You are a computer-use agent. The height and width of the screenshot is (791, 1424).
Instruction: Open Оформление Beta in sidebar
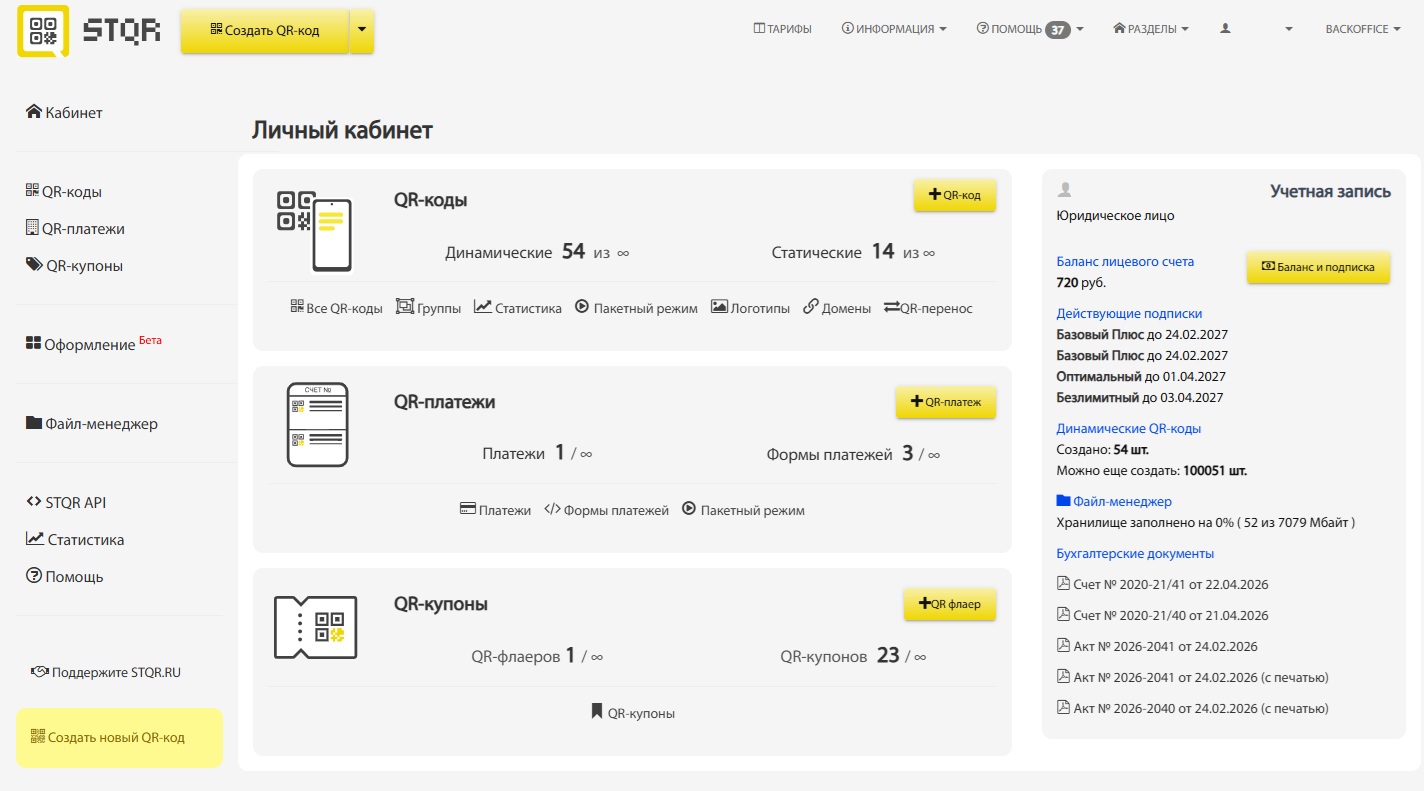click(x=93, y=344)
